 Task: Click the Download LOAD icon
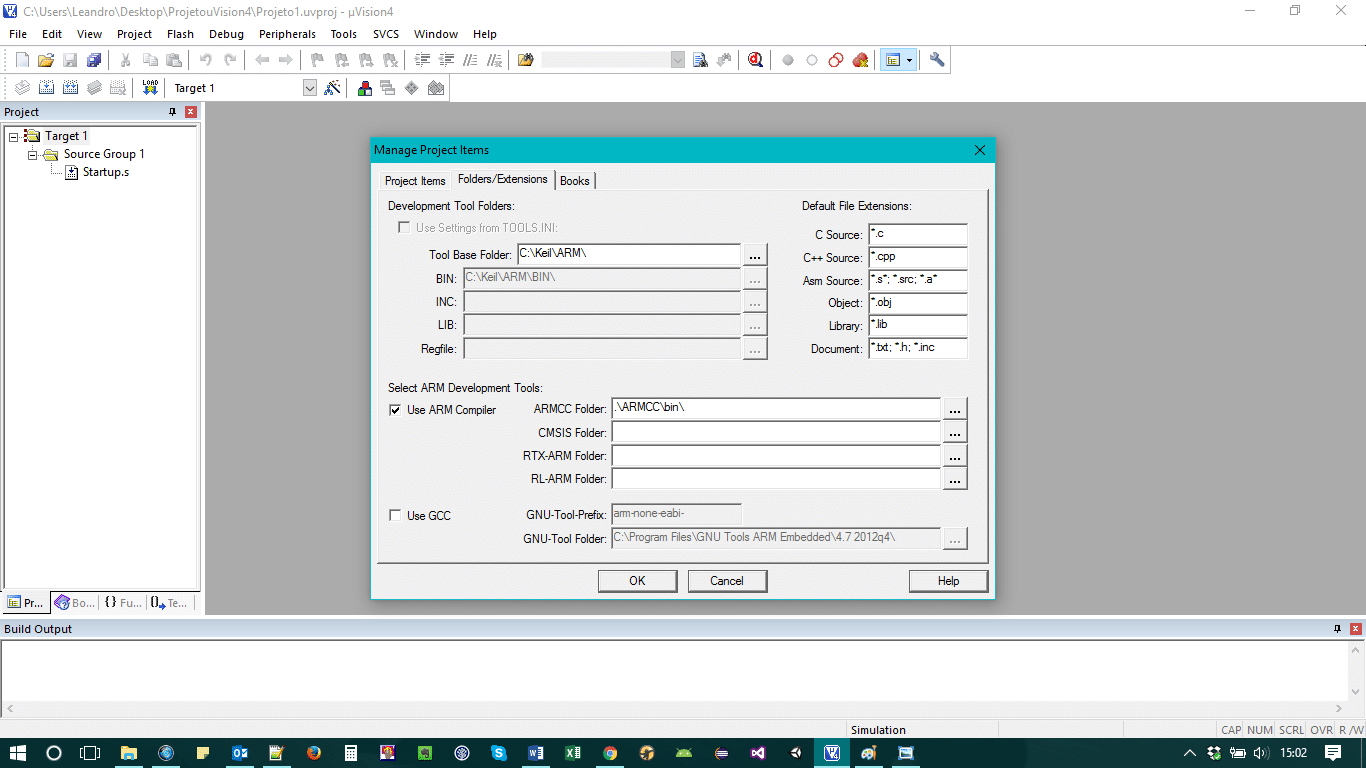point(150,88)
